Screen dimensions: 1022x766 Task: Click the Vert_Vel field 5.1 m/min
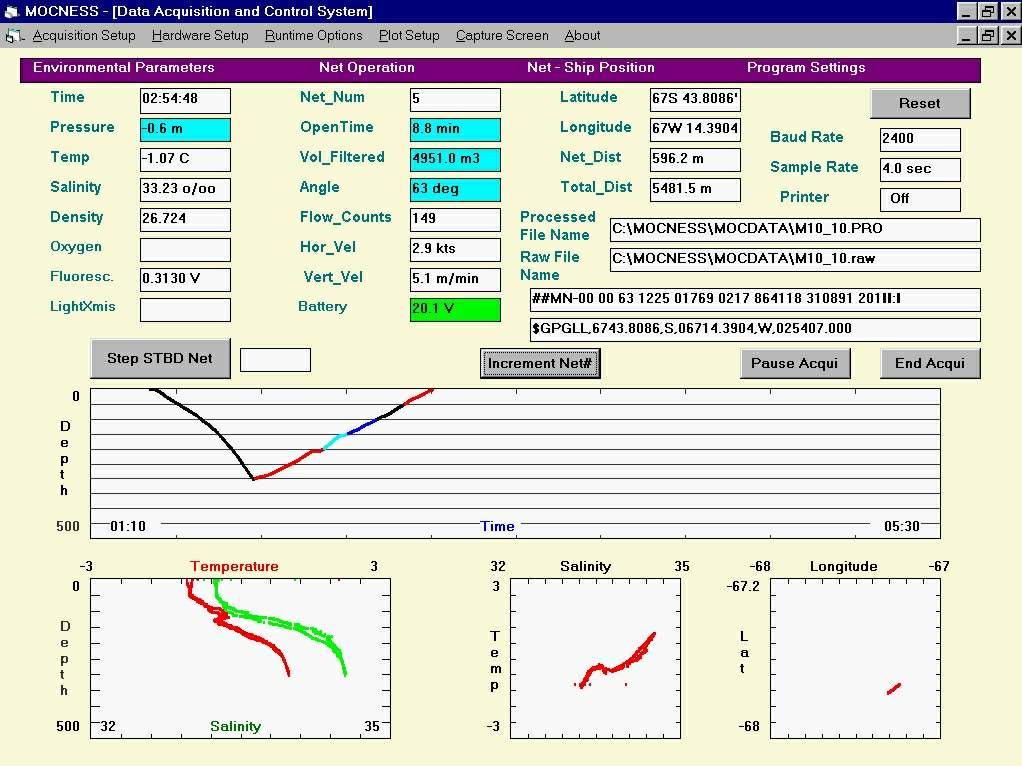[x=456, y=280]
